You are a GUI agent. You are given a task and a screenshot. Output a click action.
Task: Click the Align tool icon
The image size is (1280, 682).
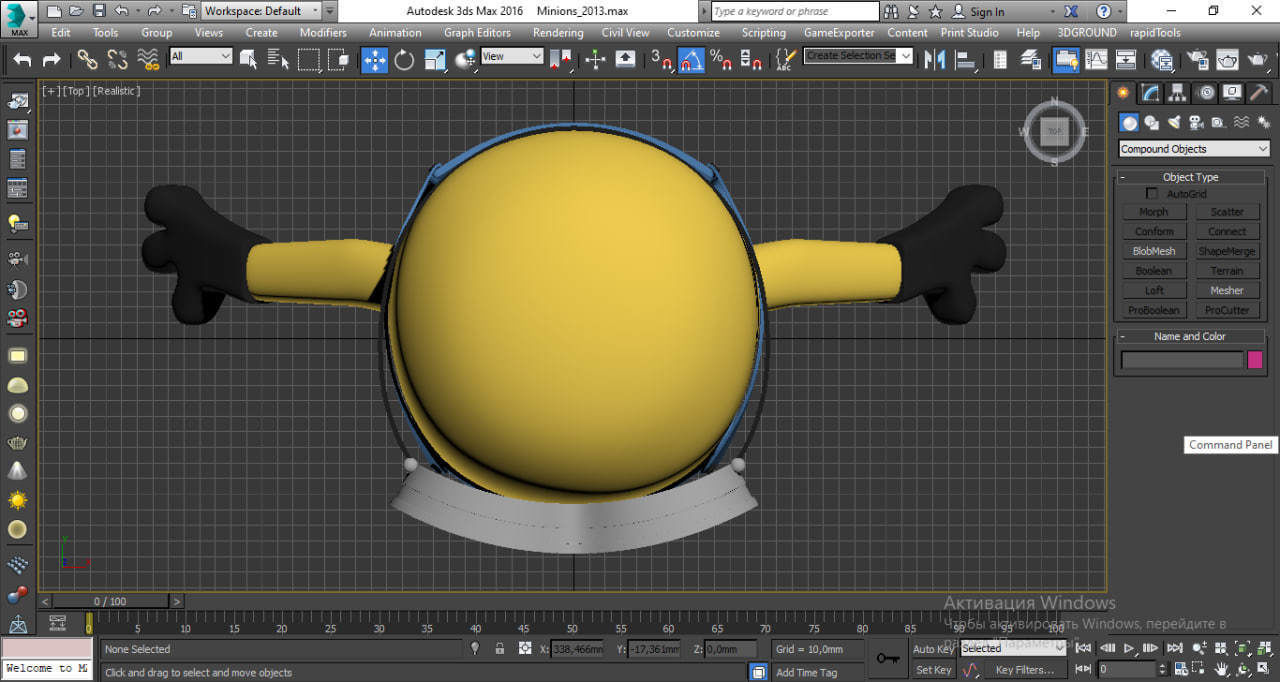click(966, 60)
